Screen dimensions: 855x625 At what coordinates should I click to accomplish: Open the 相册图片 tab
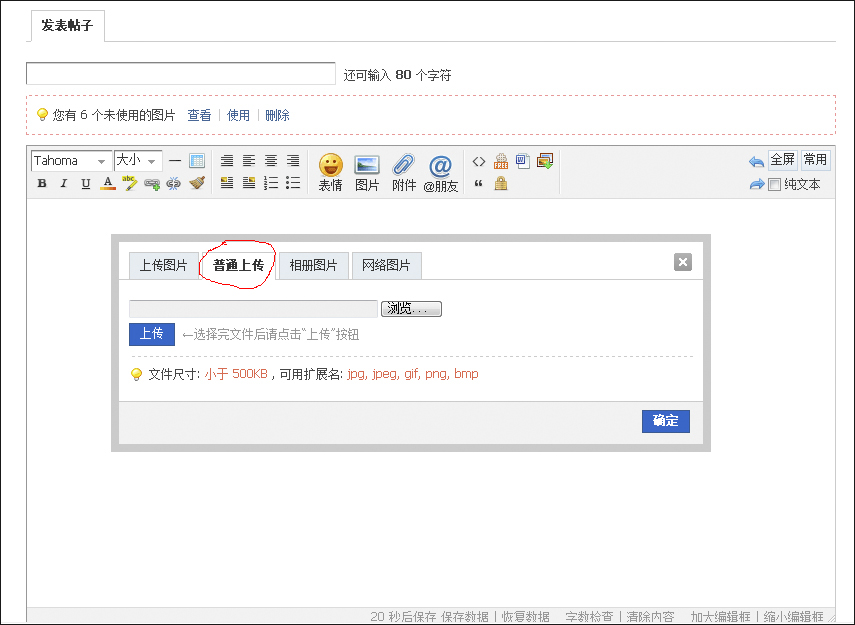coord(314,266)
